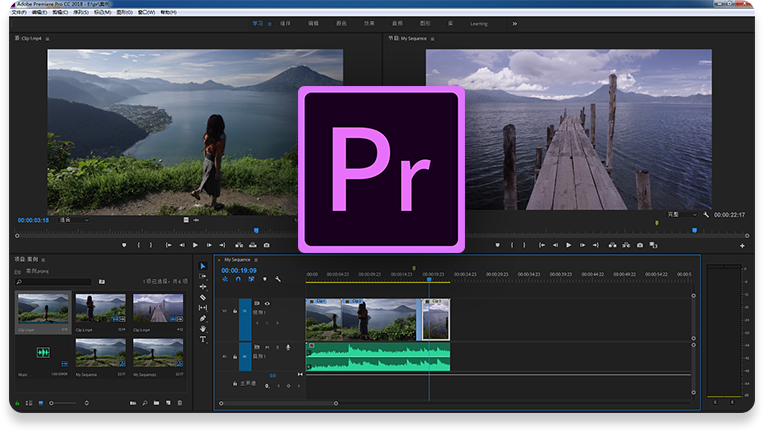Click Find magnifier at Project panel bottom

tap(145, 403)
